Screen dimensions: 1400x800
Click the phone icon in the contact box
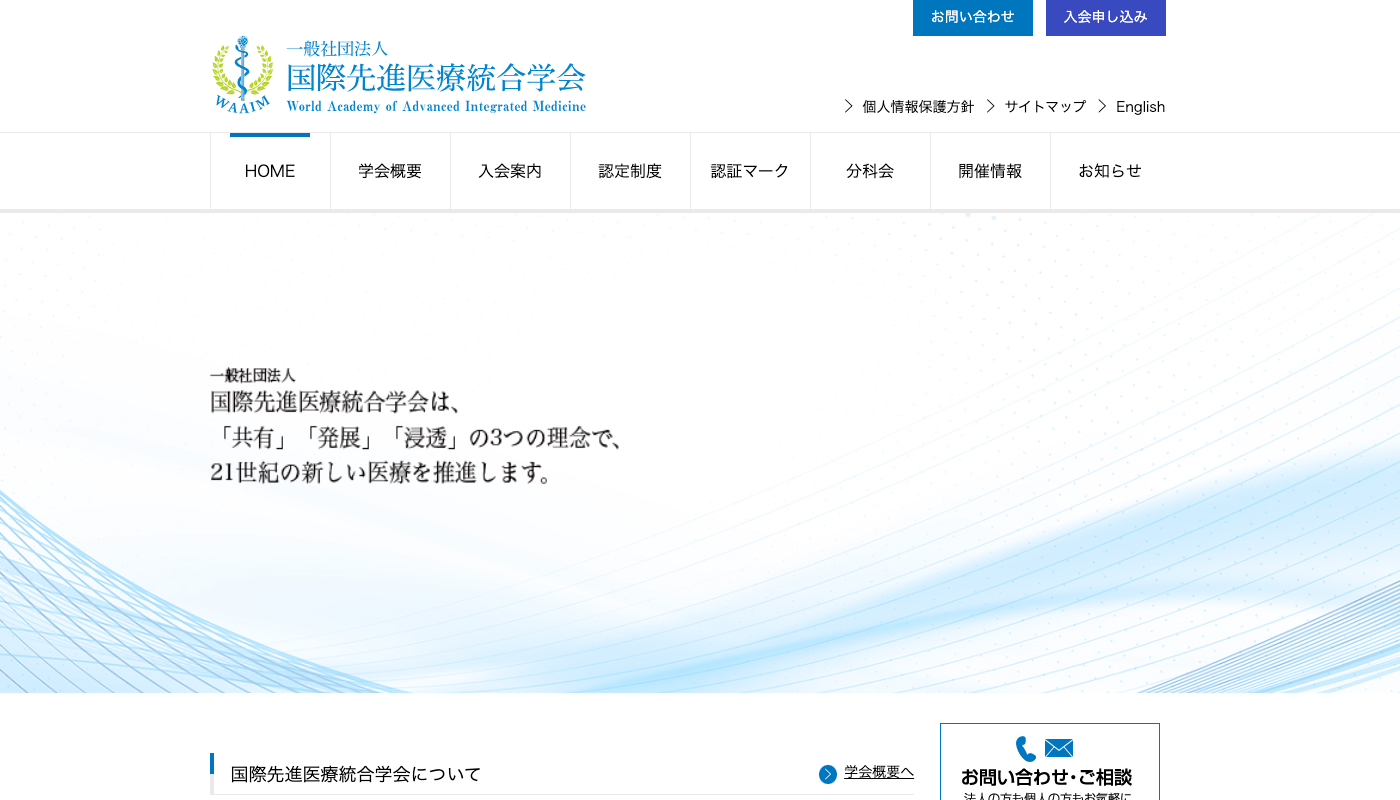1025,748
